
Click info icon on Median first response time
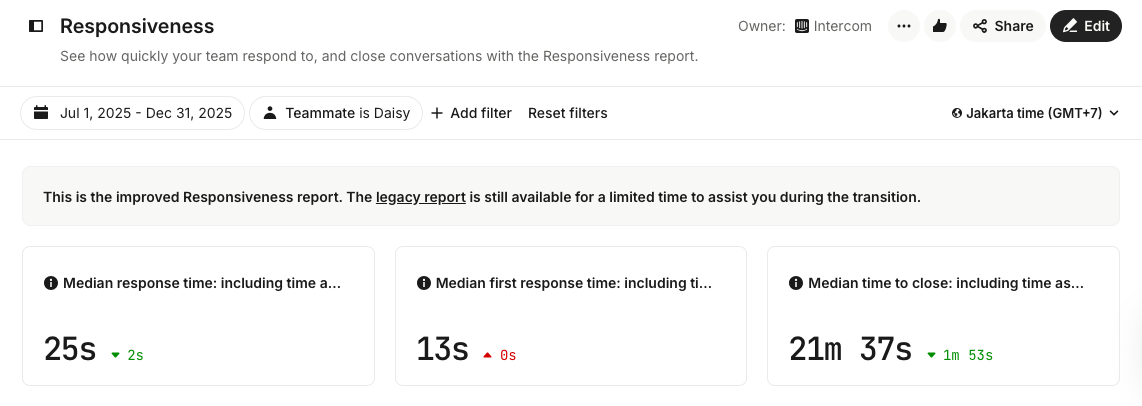[424, 283]
